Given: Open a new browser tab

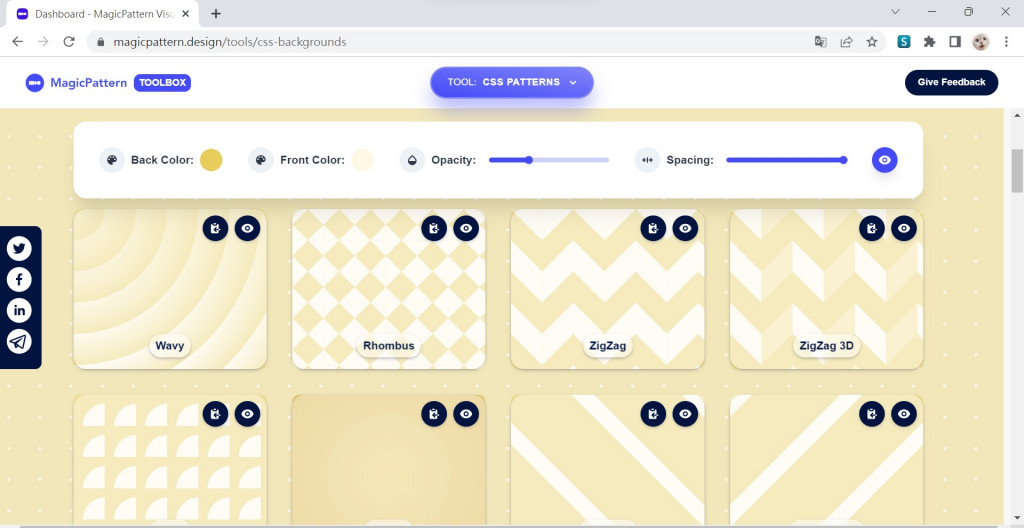Looking at the screenshot, I should 216,13.
